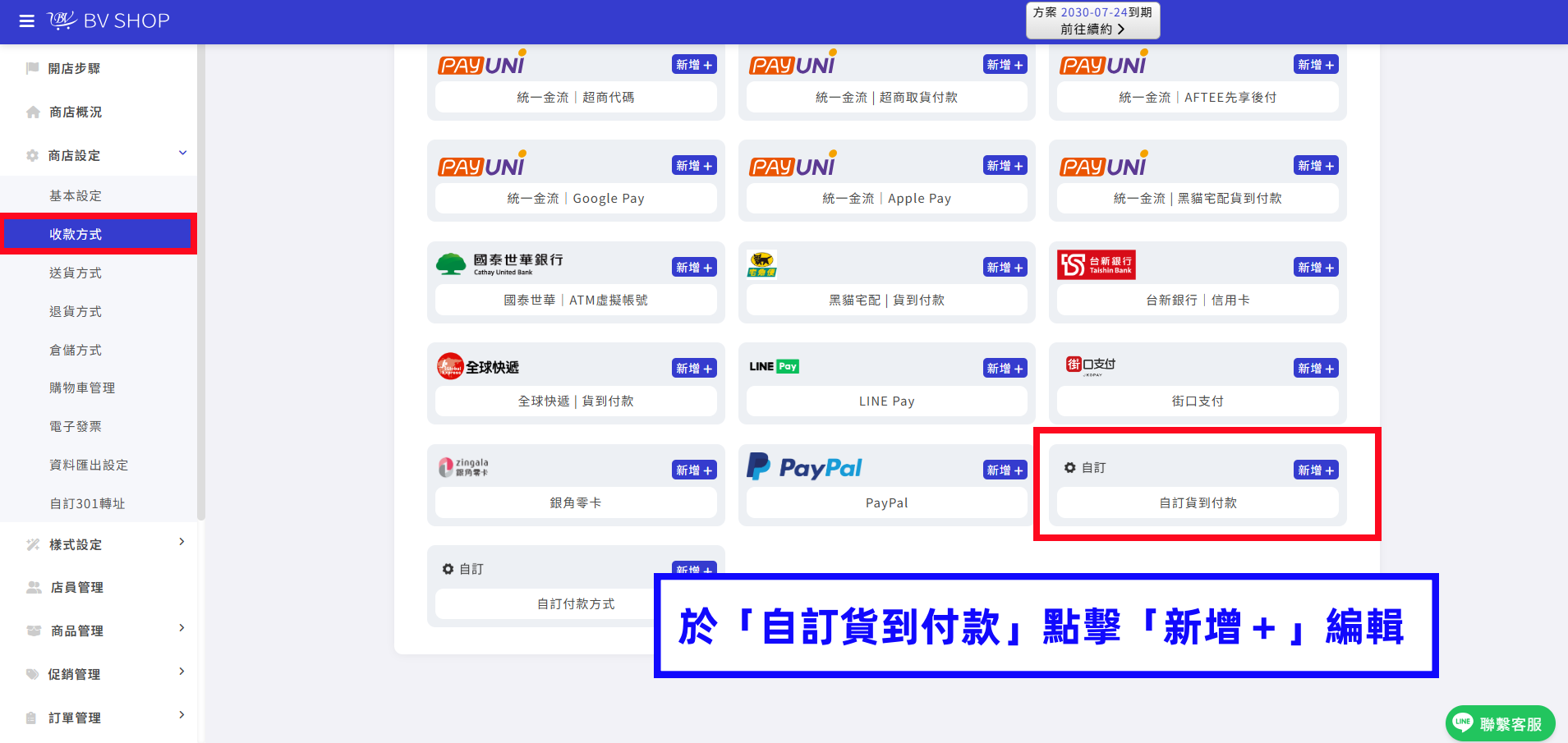Click 新增+ on 全球快遞 card
This screenshot has height=743, width=1568.
pyautogui.click(x=694, y=368)
